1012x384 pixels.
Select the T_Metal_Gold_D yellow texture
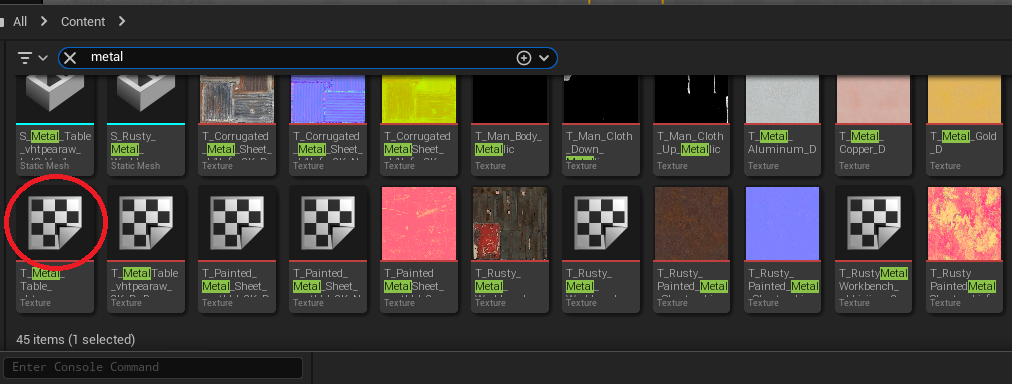(x=964, y=99)
